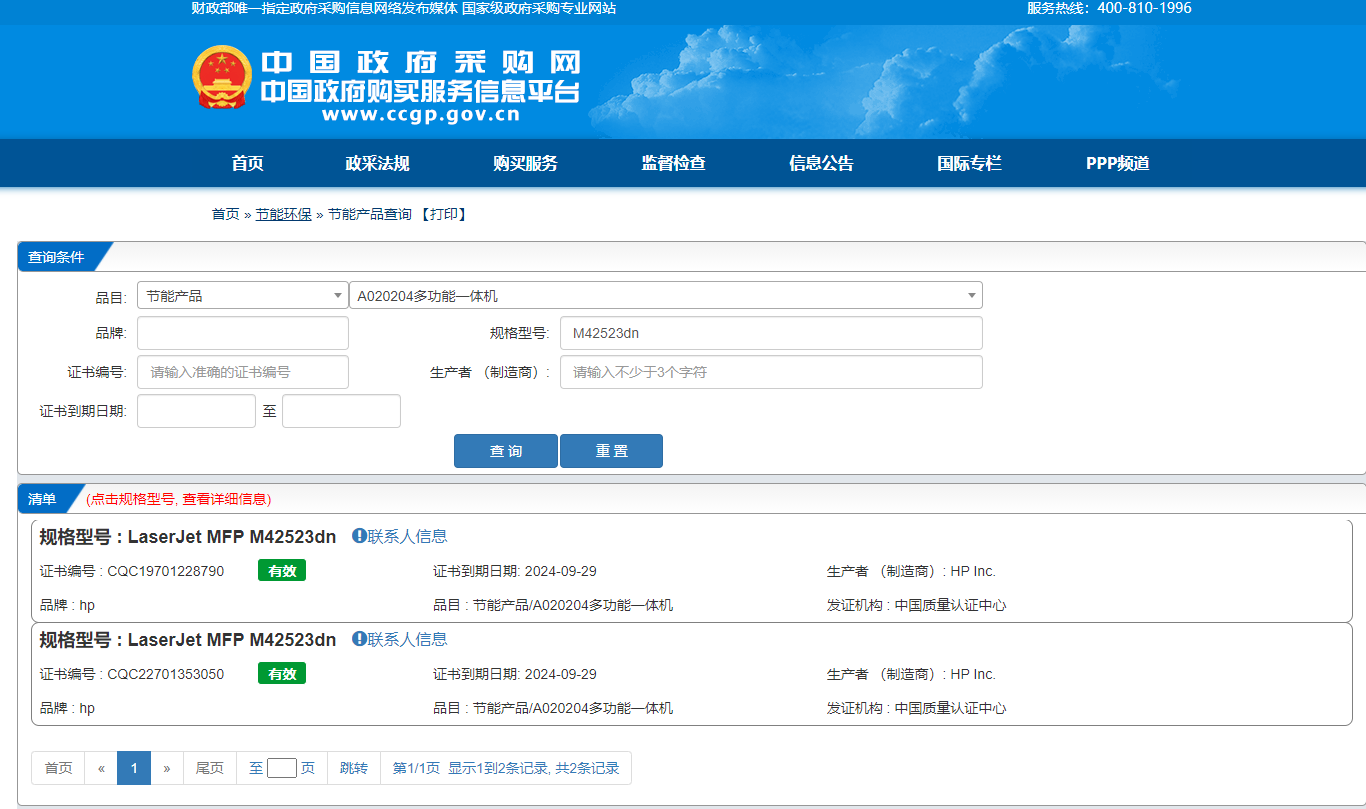The height and width of the screenshot is (809, 1366).
Task: Select 监督检查 in the navigation bar
Action: 673,163
